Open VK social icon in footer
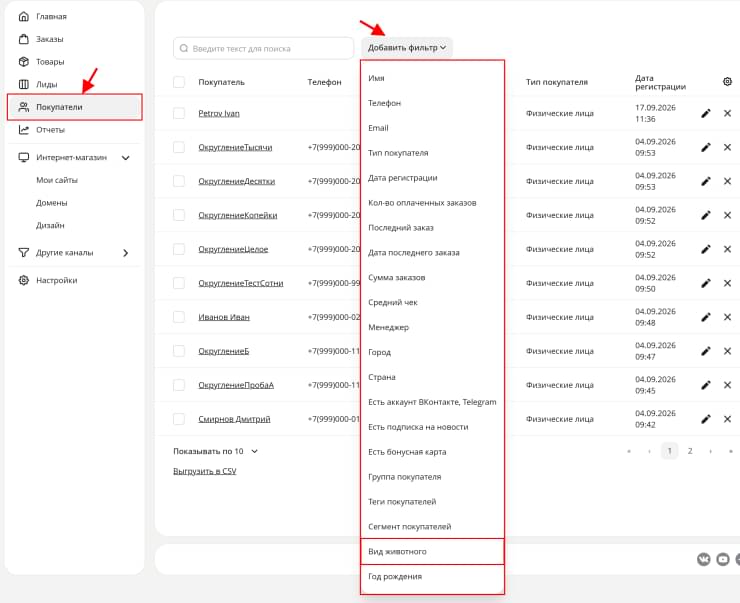 point(704,560)
